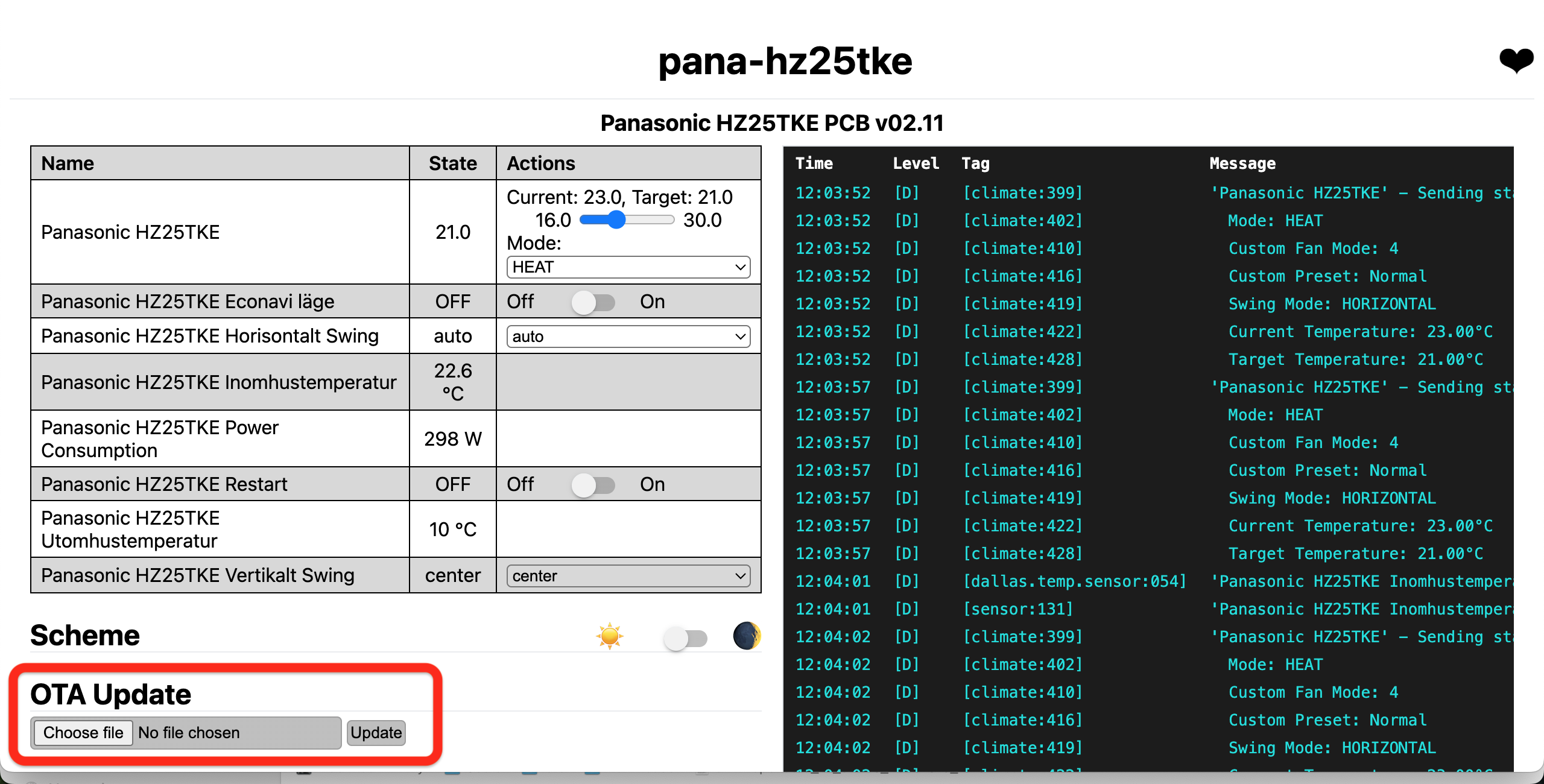This screenshot has width=1544, height=784.
Task: Click the Message log column header
Action: (1242, 163)
